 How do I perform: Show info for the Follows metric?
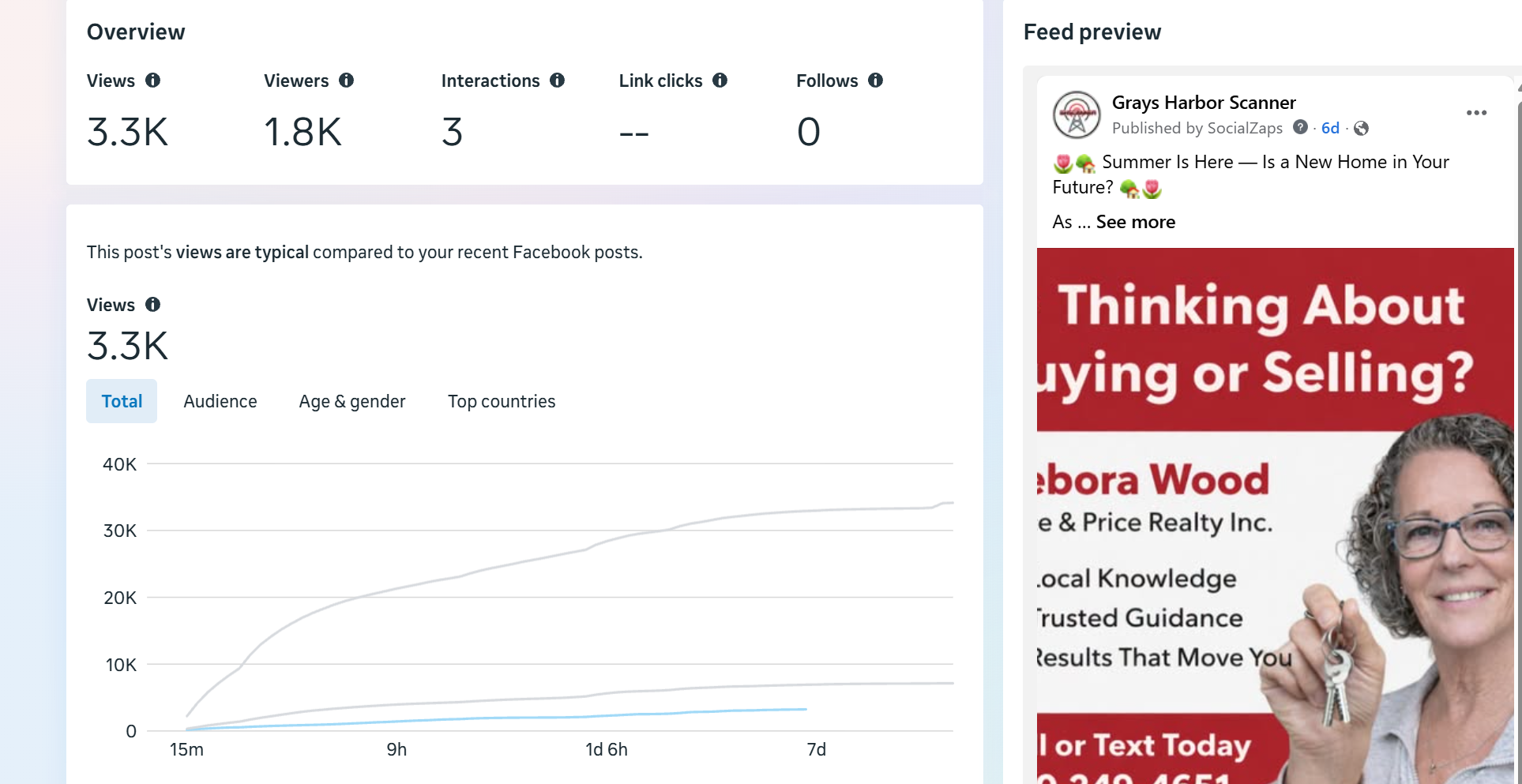click(875, 81)
